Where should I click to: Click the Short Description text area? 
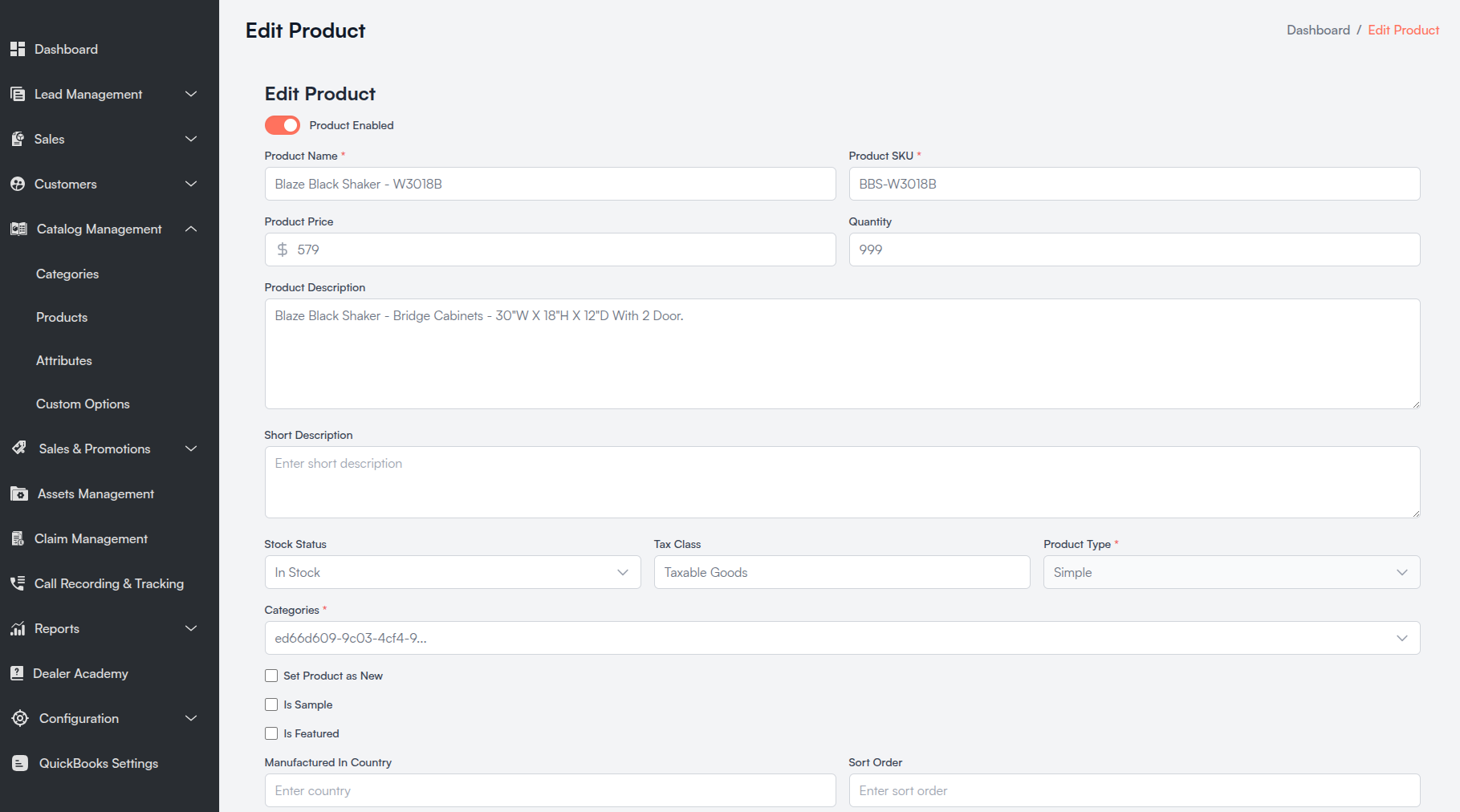pyautogui.click(x=842, y=482)
